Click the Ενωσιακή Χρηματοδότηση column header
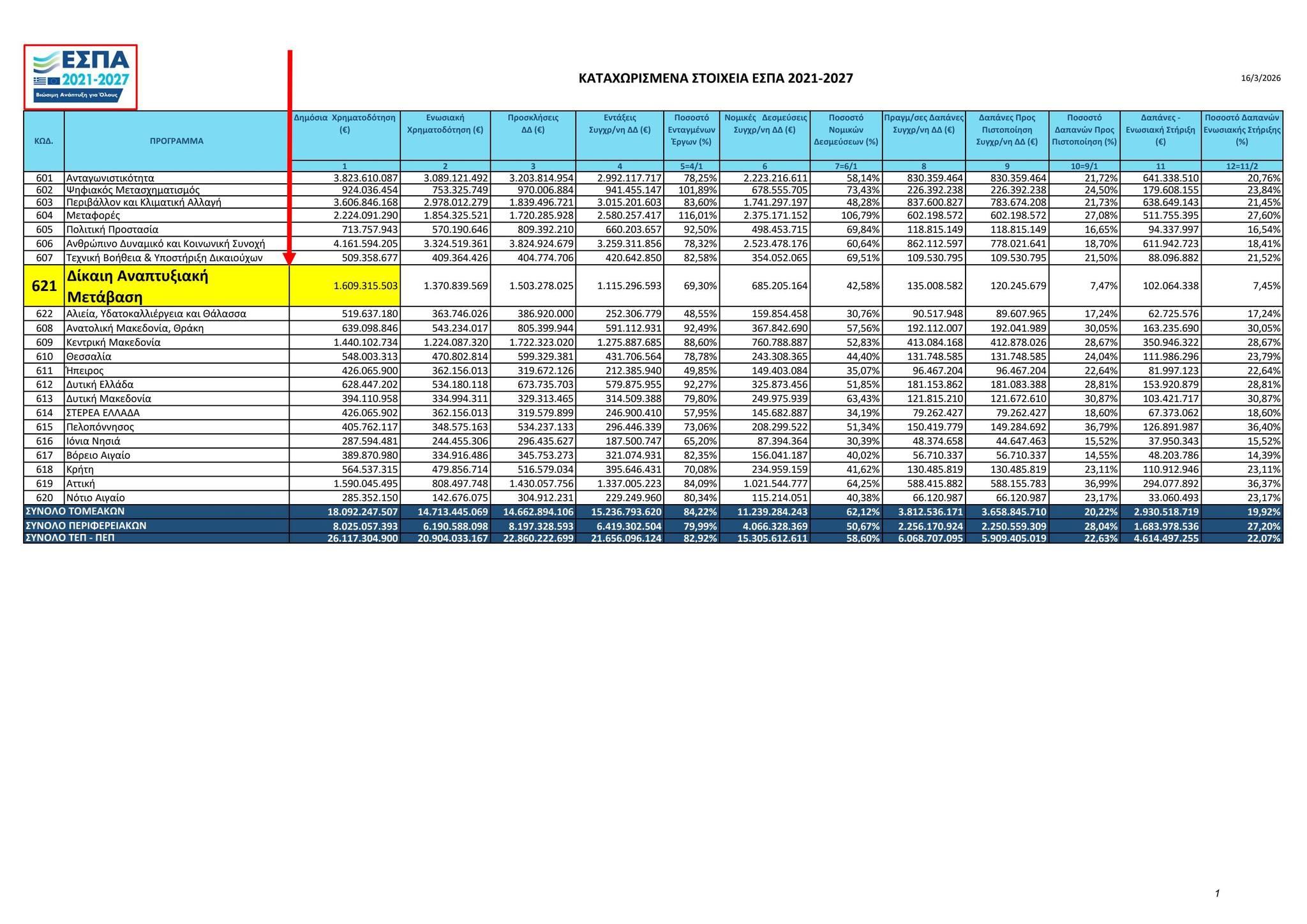The image size is (1307, 924). click(445, 124)
